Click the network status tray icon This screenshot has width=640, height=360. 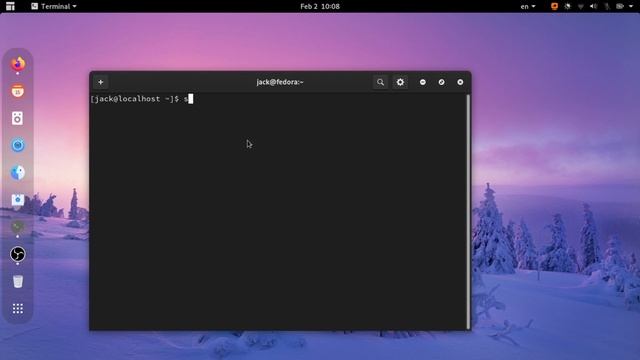point(580,6)
